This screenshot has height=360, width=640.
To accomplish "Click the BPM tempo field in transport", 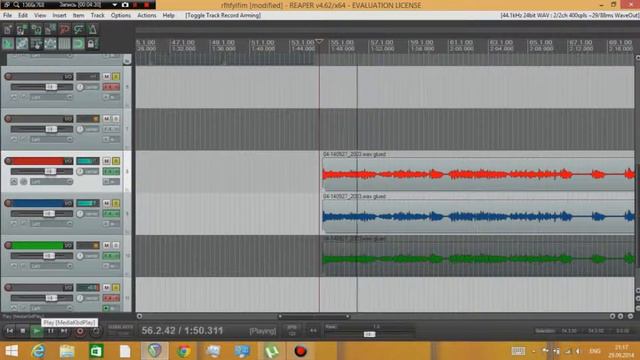I will coord(292,331).
